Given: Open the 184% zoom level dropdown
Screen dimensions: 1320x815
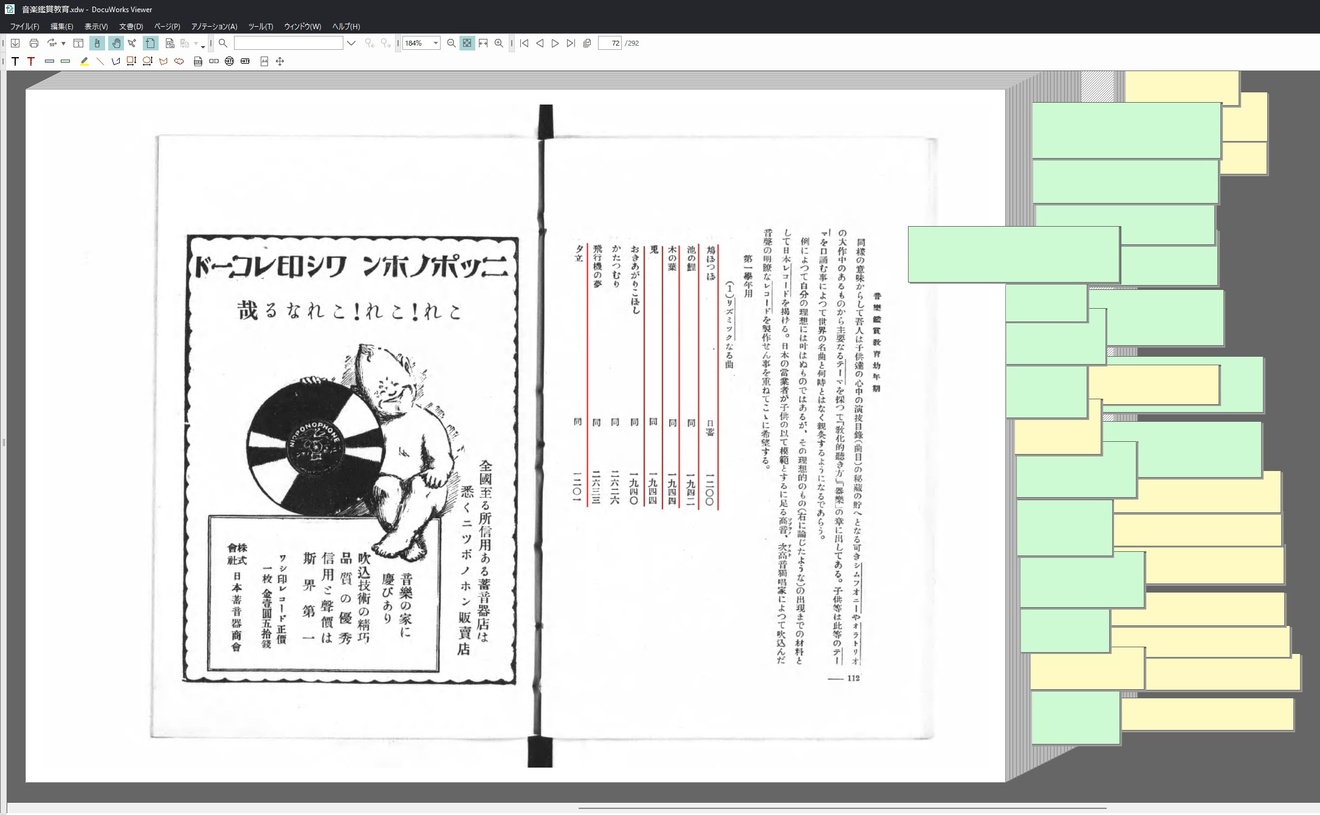Looking at the screenshot, I should [x=436, y=43].
